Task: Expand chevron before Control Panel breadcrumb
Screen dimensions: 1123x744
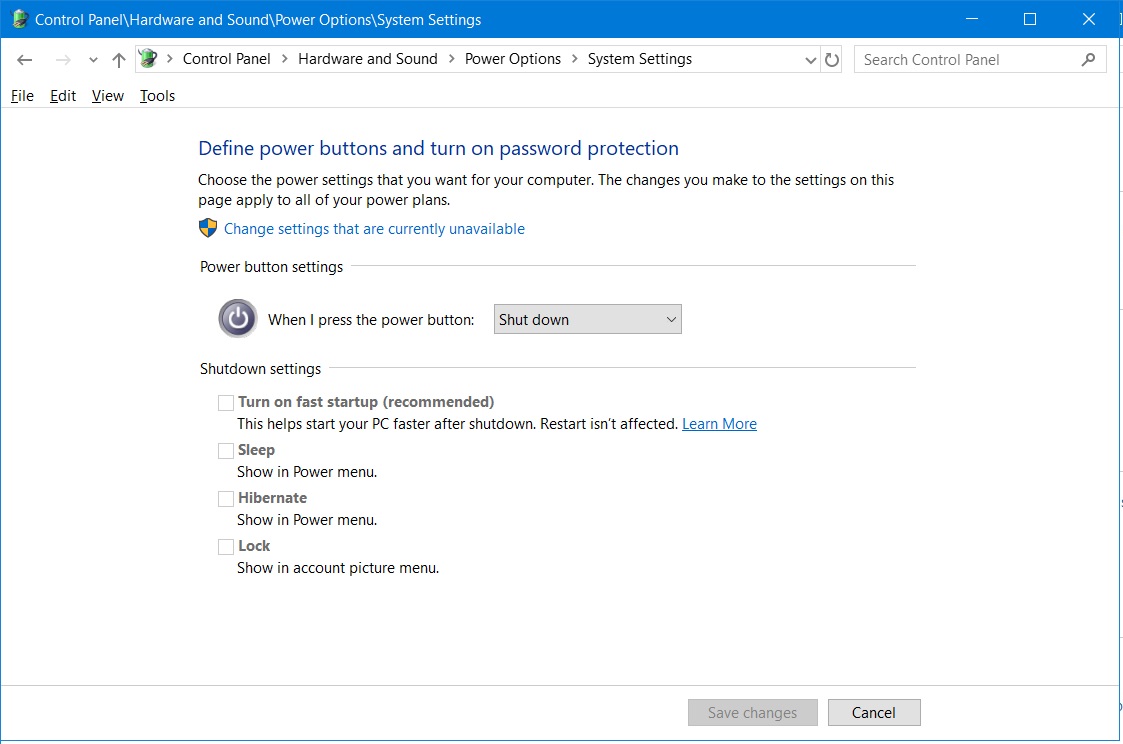Action: coord(170,59)
